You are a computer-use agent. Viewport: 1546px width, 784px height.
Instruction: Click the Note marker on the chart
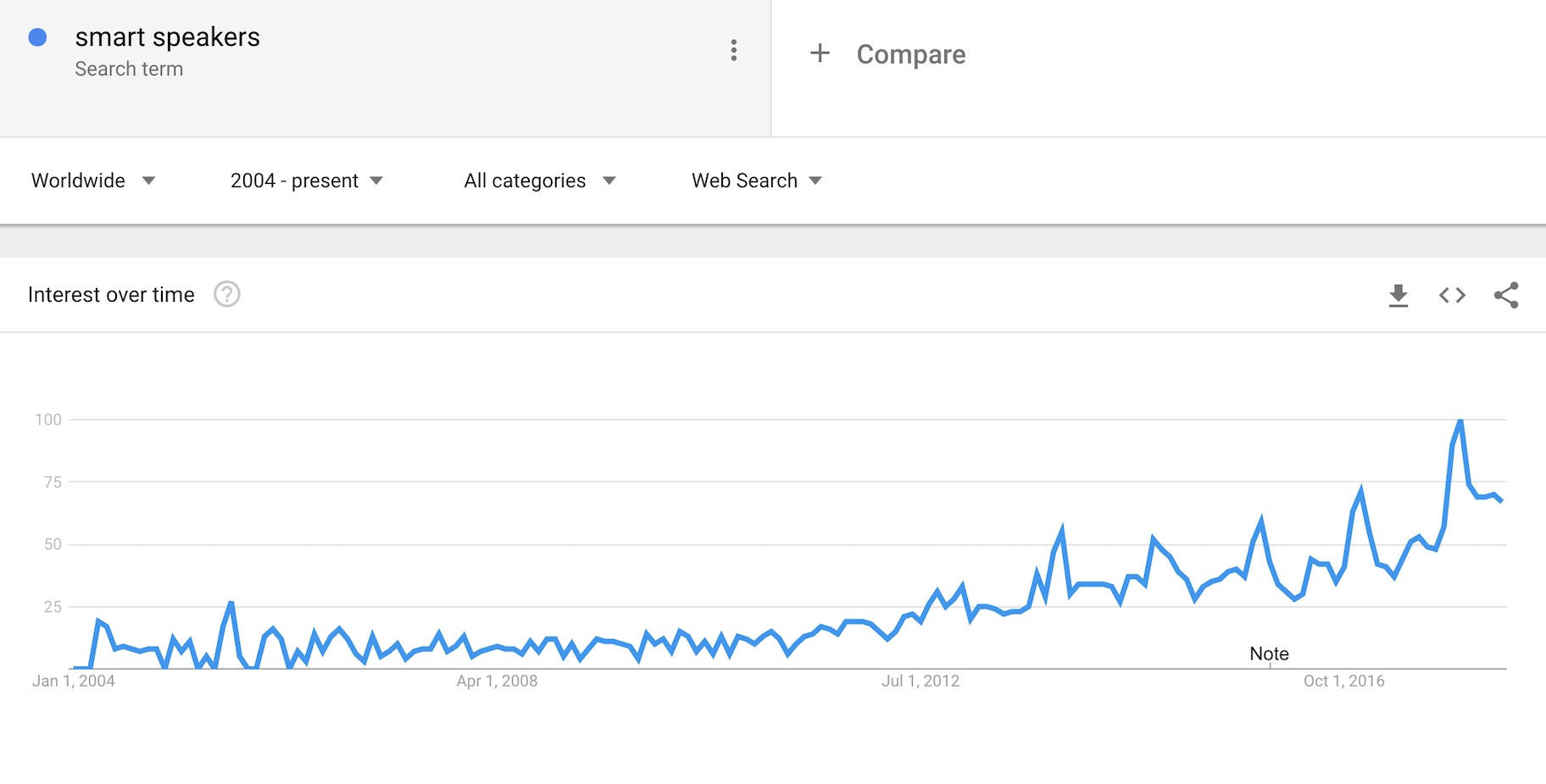tap(1269, 653)
